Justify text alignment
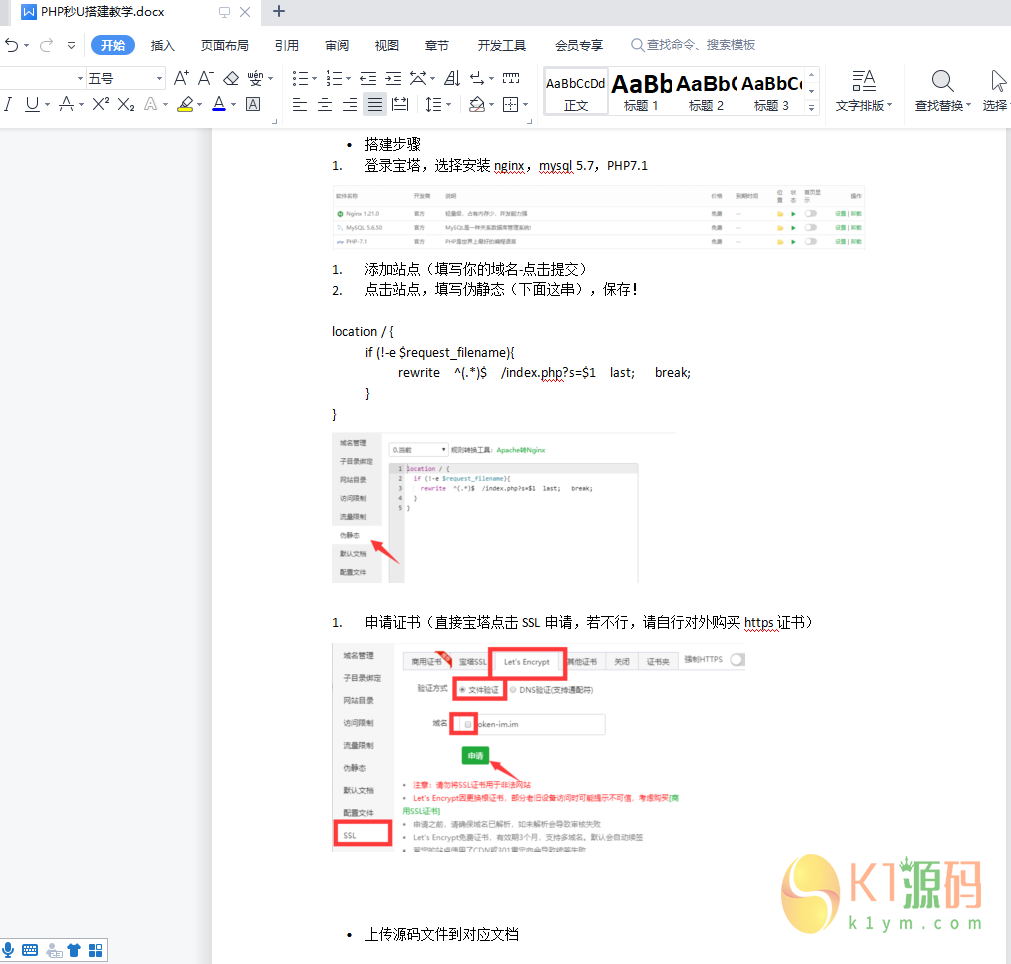Image resolution: width=1011 pixels, height=964 pixels. 375,104
